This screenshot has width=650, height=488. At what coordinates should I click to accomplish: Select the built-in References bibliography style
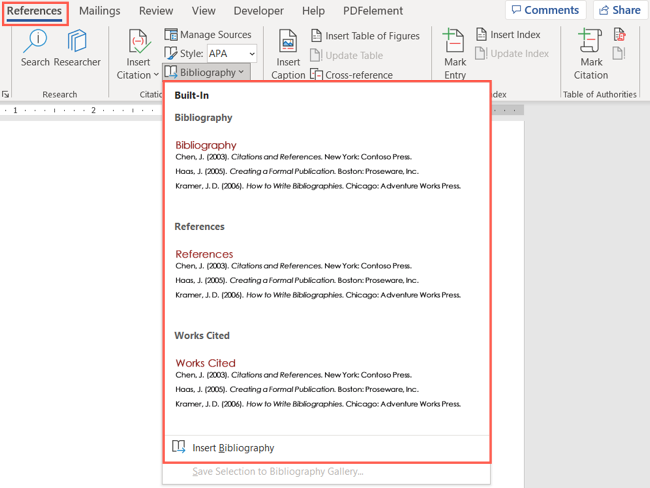318,274
